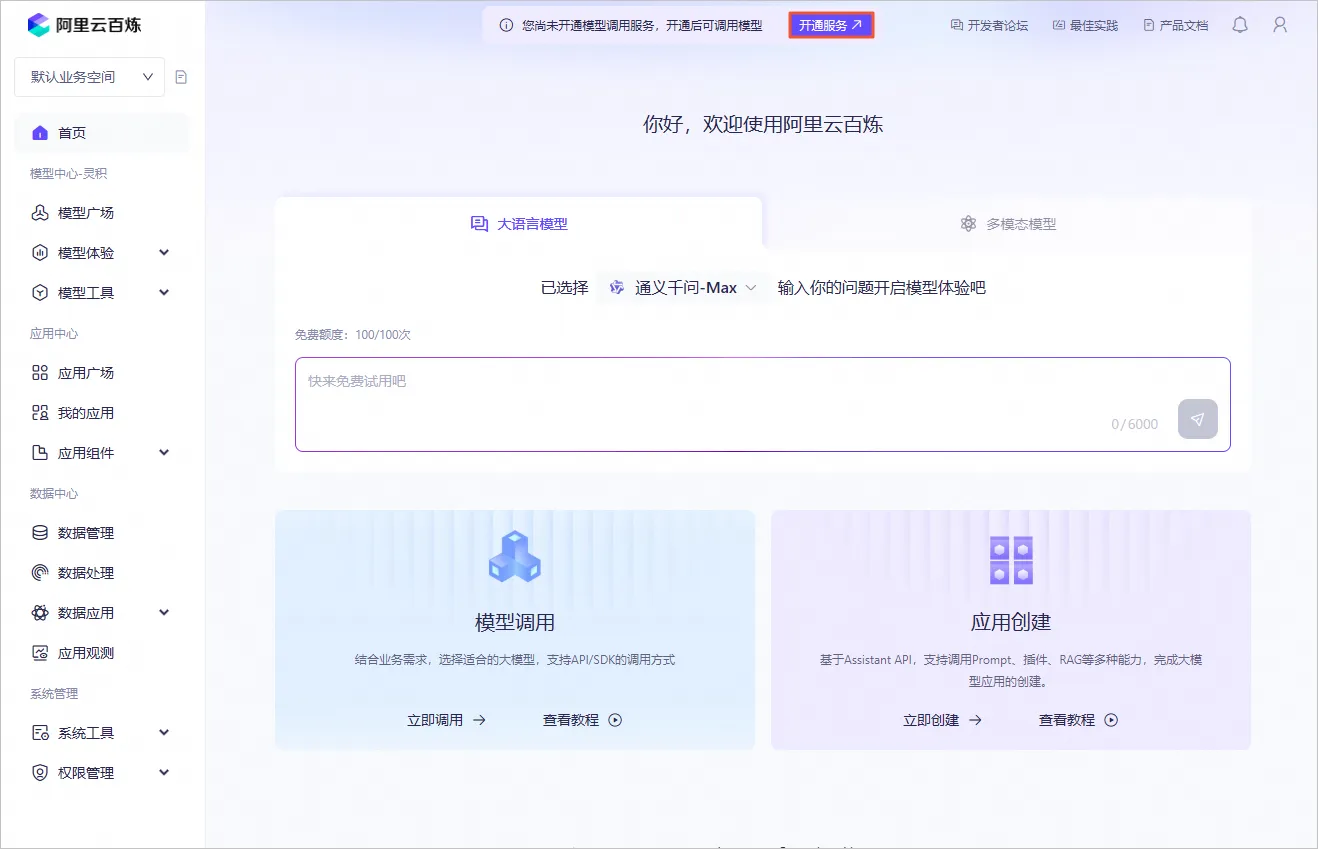Click the 模型体验 sidebar icon

tap(40, 253)
